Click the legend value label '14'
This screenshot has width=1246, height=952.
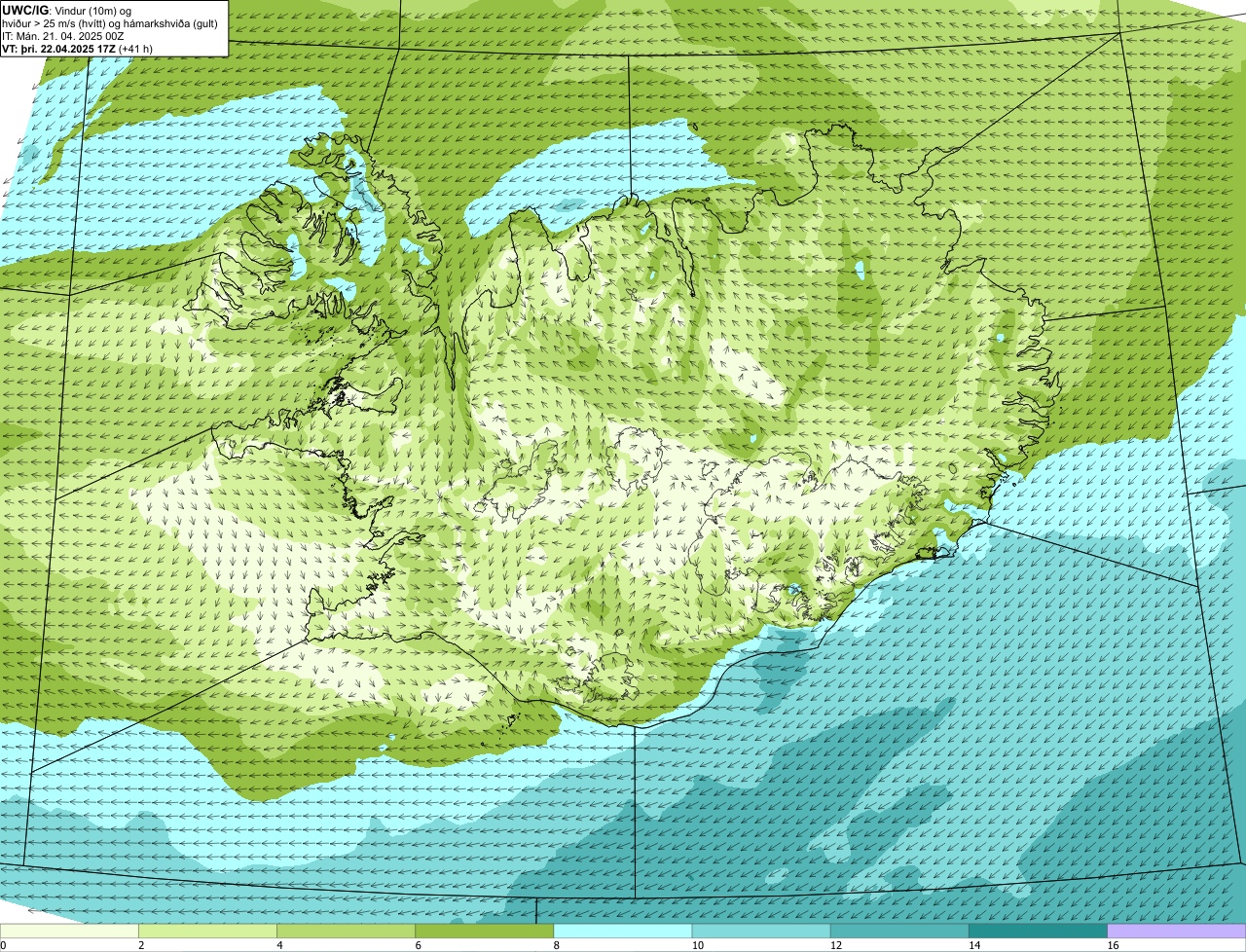tap(974, 945)
